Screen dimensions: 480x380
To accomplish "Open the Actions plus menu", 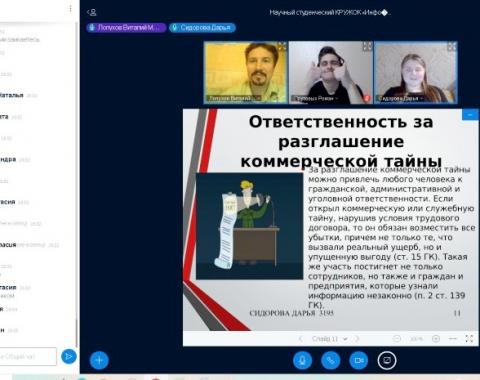I will (x=99, y=360).
